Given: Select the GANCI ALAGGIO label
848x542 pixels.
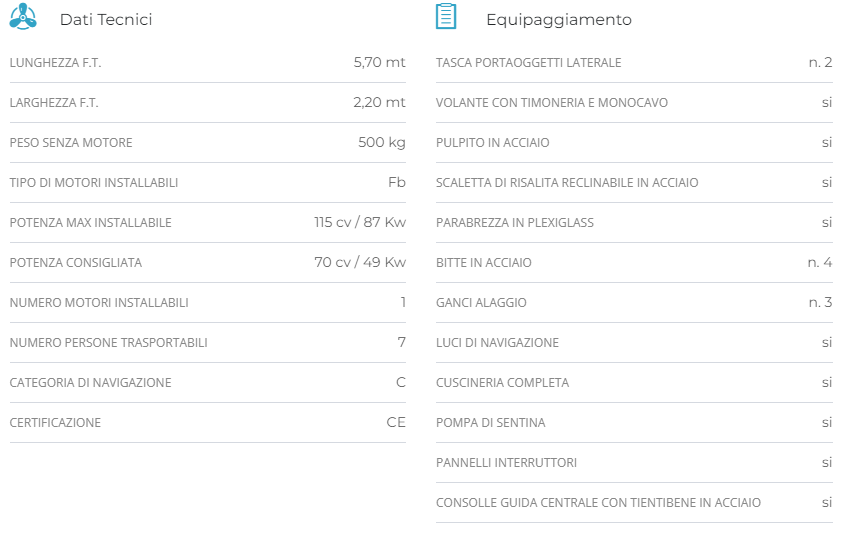Looking at the screenshot, I should (481, 303).
